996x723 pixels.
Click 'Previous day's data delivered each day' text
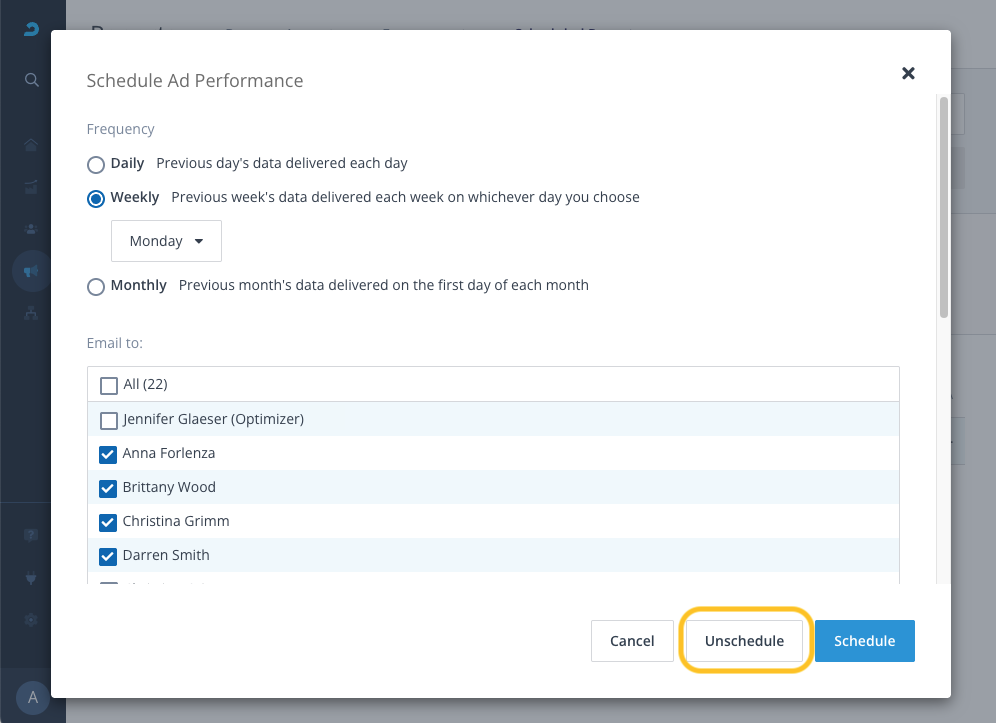[282, 163]
